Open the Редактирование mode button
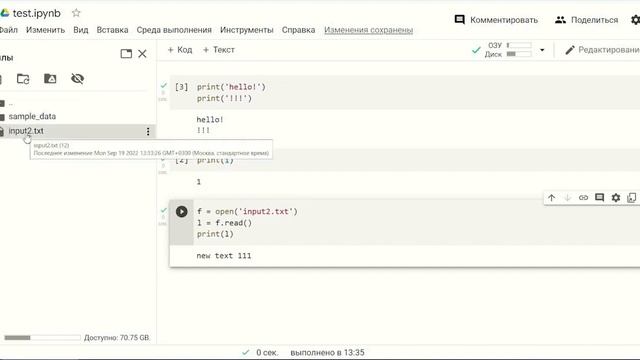The height and width of the screenshot is (360, 640). (602, 50)
